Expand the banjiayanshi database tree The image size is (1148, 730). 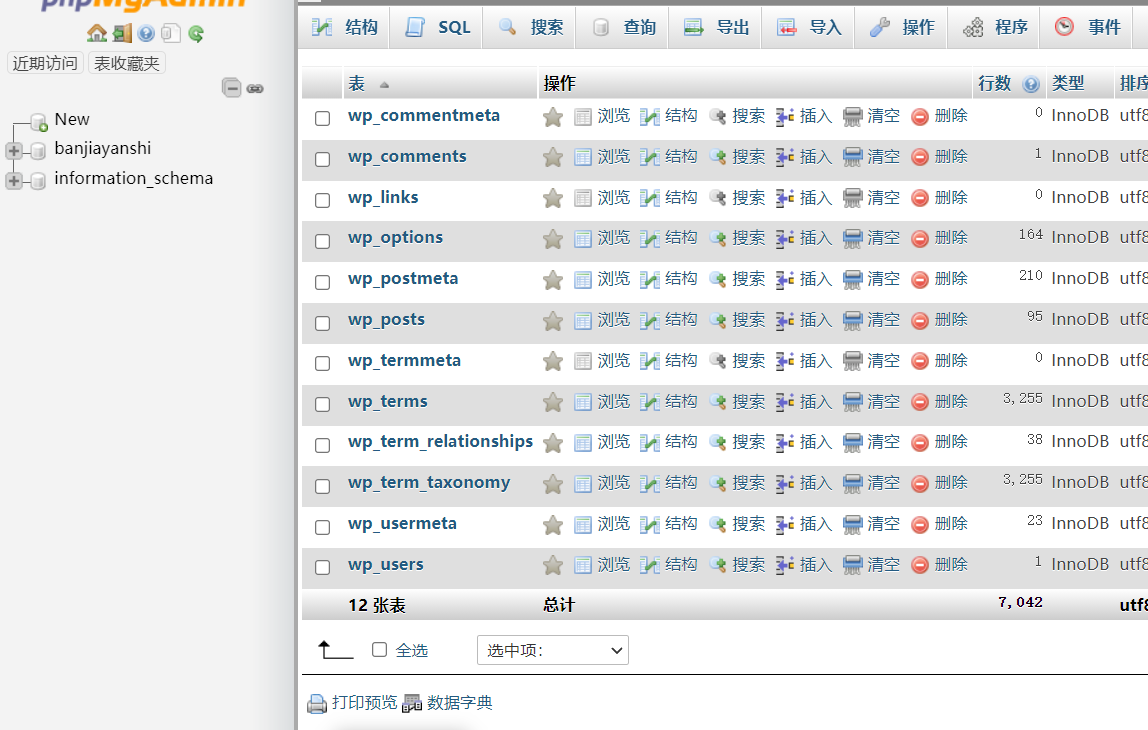tap(14, 151)
